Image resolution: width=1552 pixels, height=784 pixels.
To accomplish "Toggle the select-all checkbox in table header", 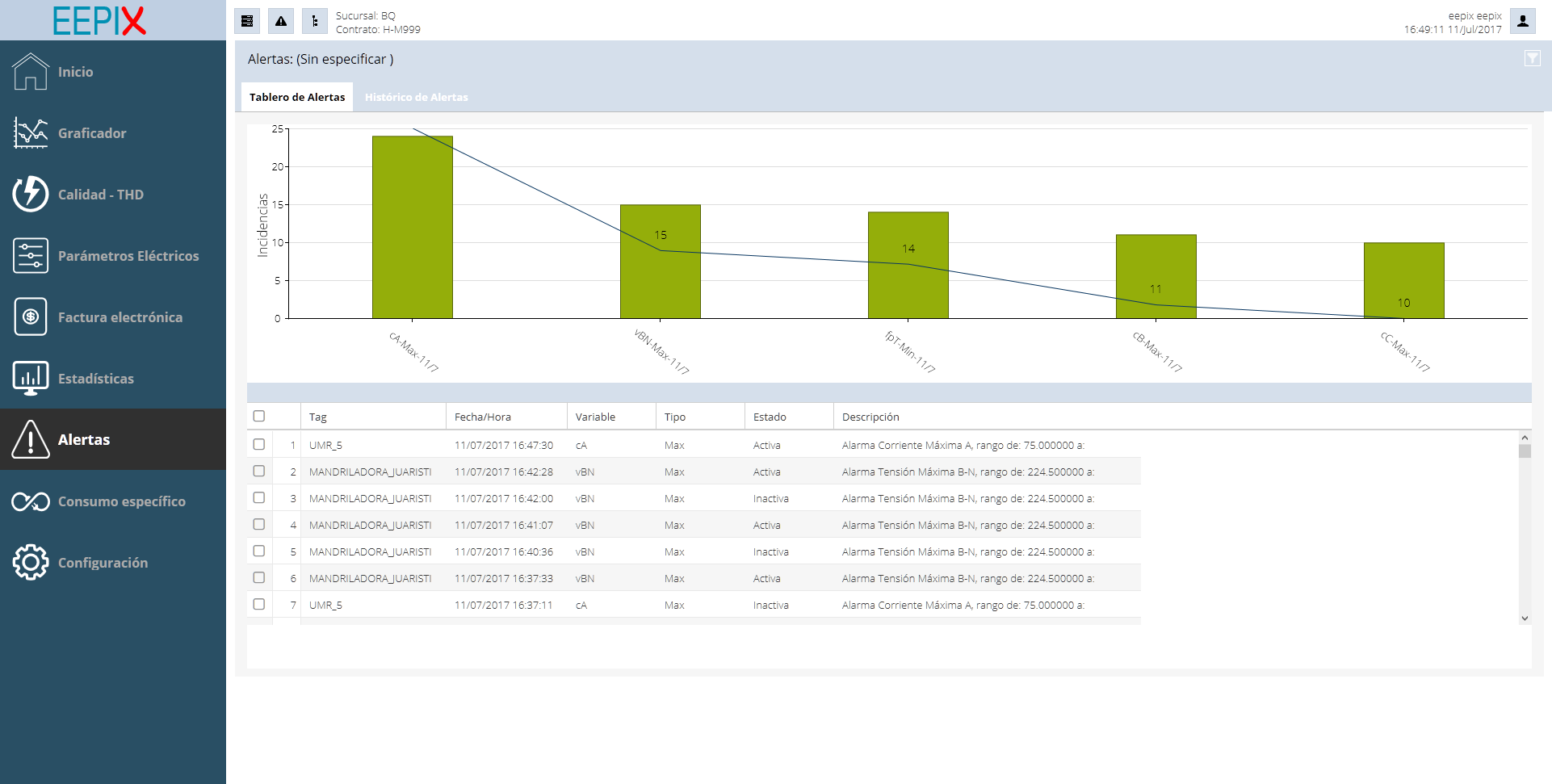I will [x=259, y=416].
